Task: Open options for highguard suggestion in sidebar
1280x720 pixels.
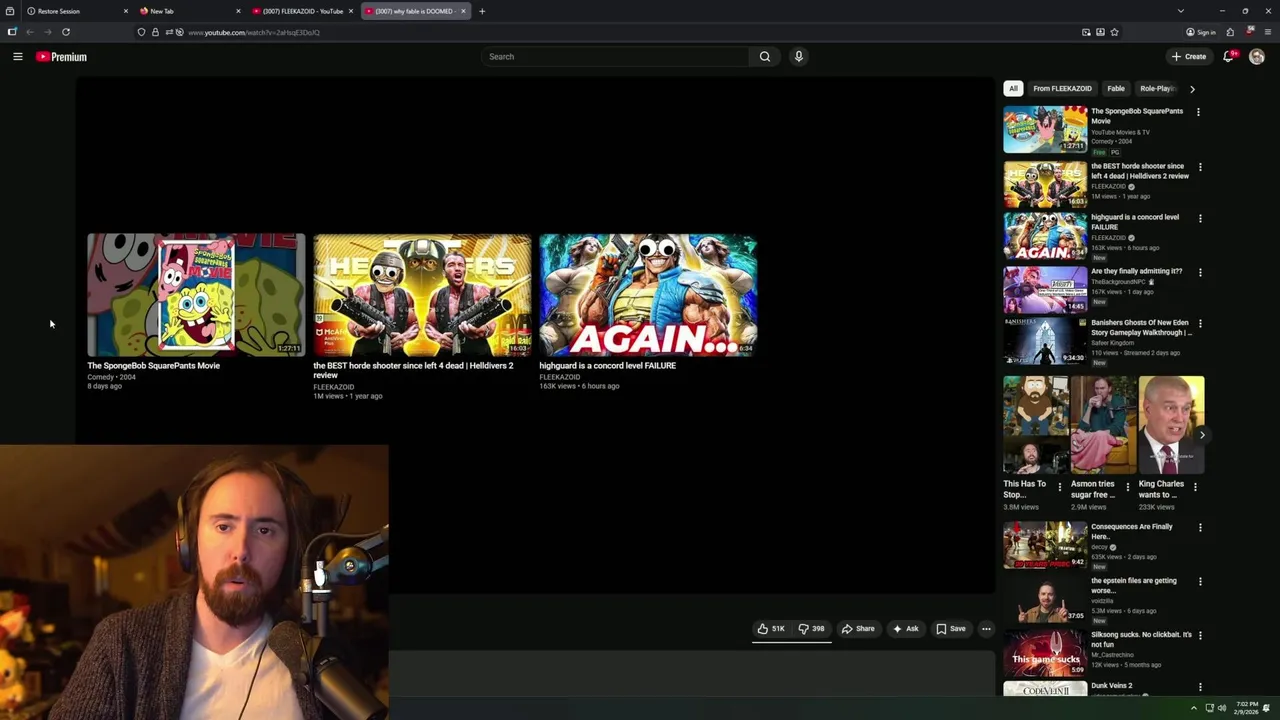Action: 1198,218
